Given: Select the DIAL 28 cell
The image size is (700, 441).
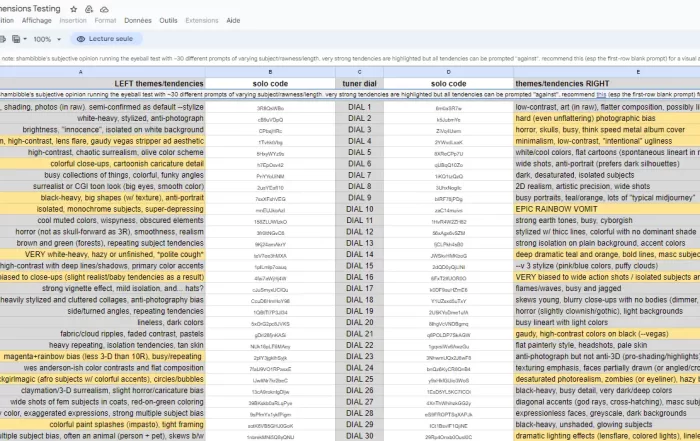Looking at the screenshot, I should click(x=359, y=413).
